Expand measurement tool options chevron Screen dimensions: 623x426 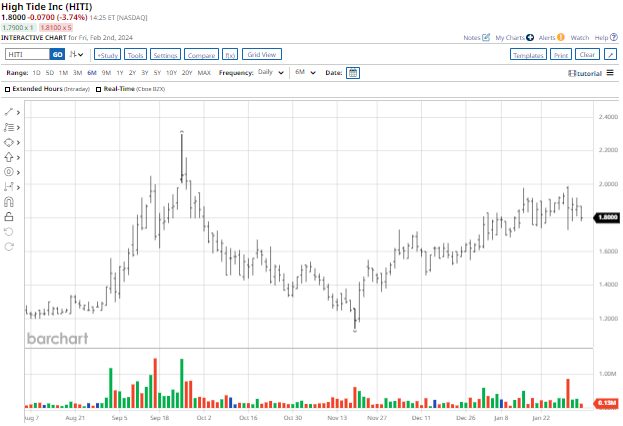click(x=18, y=187)
